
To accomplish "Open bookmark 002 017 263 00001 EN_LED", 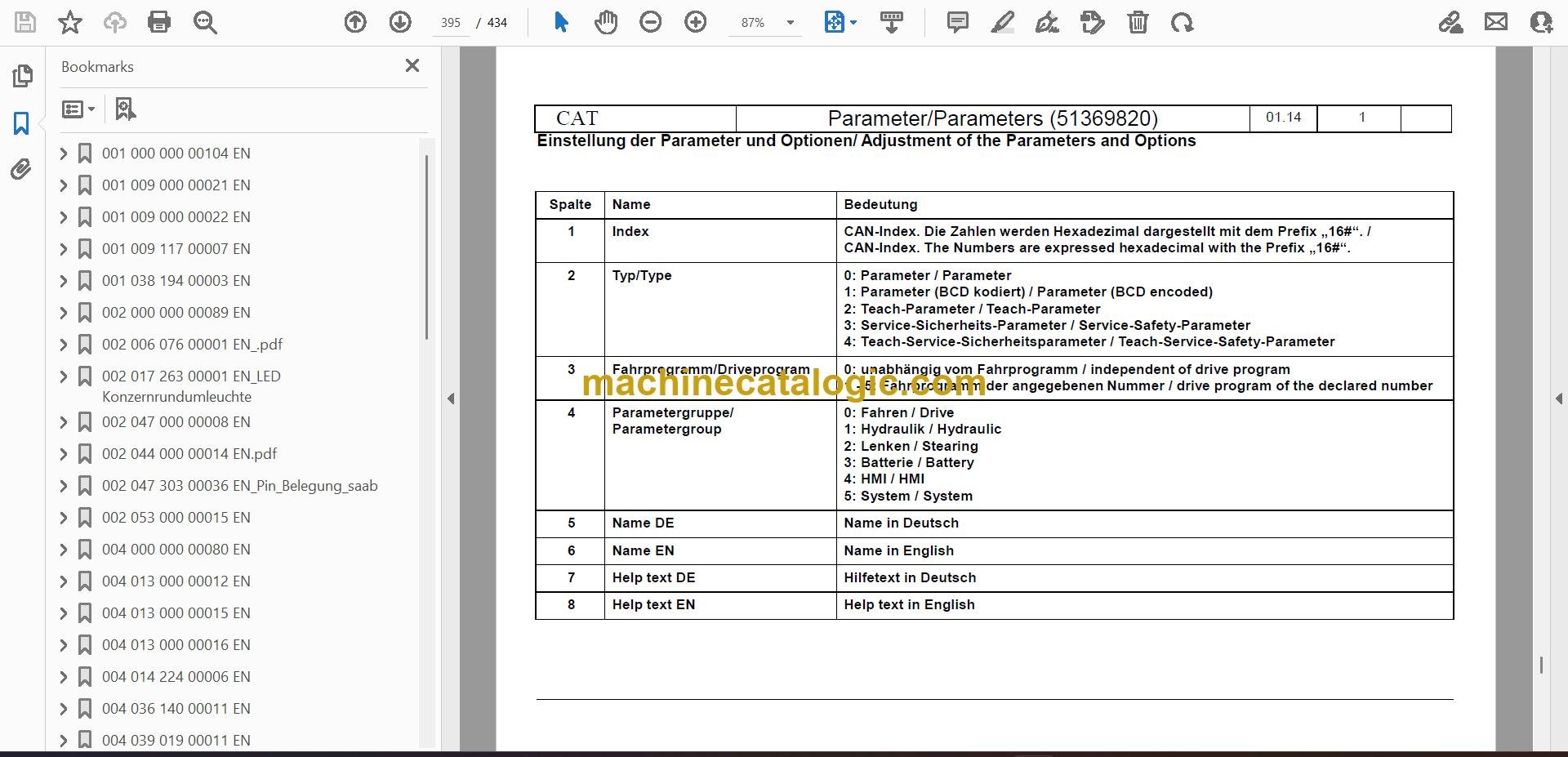I will [x=191, y=386].
